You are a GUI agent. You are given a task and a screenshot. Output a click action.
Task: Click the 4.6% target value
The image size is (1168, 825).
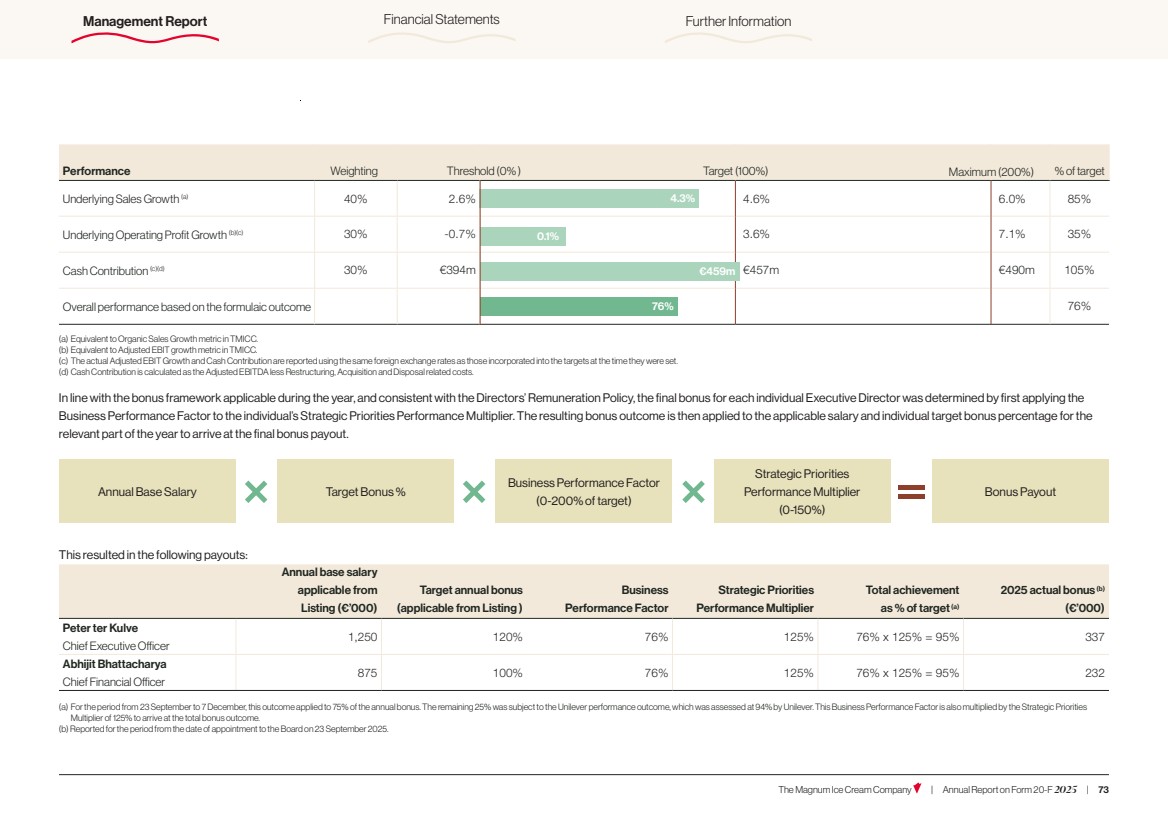point(756,199)
